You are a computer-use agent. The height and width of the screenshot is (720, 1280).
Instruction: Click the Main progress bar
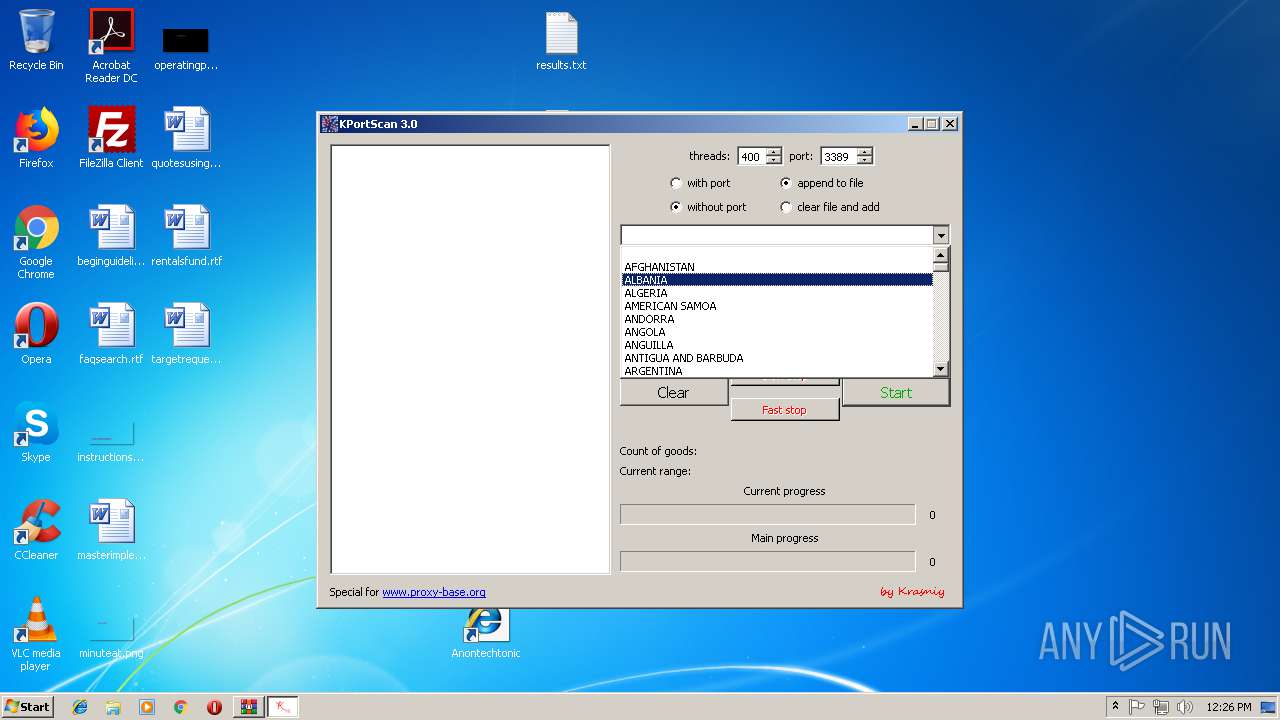(x=768, y=562)
